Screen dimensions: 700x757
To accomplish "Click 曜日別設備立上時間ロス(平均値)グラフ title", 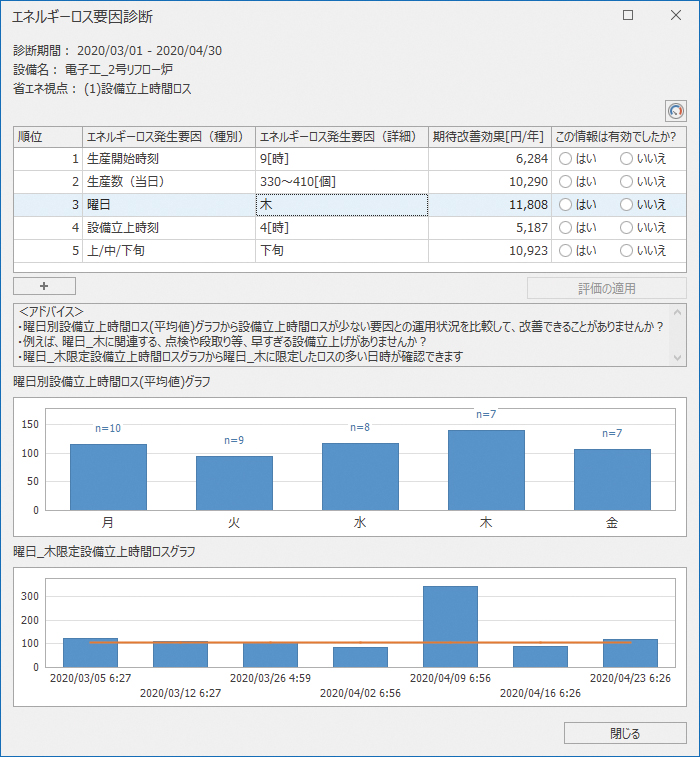I will pos(112,382).
